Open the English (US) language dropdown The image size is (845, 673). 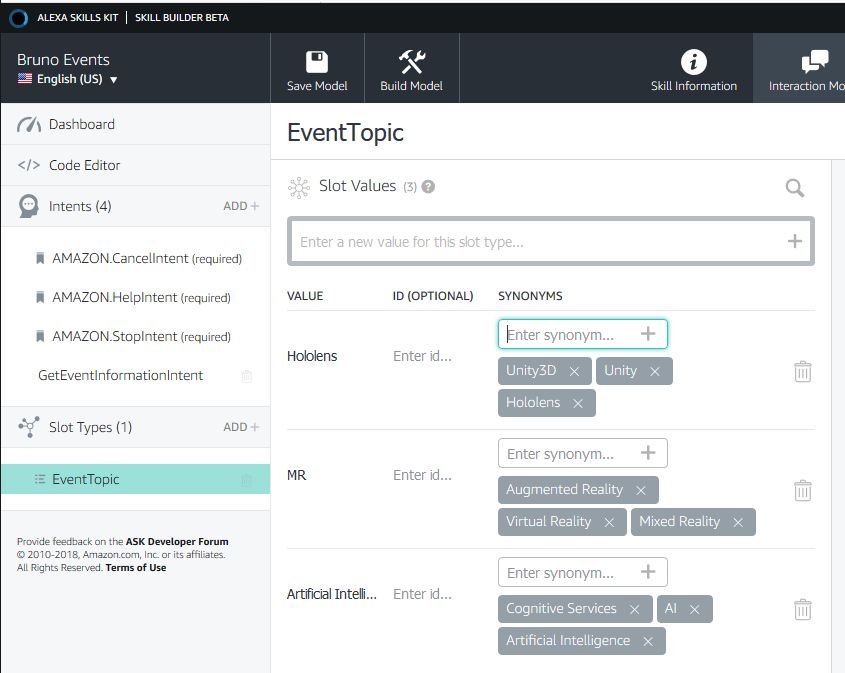tap(68, 80)
